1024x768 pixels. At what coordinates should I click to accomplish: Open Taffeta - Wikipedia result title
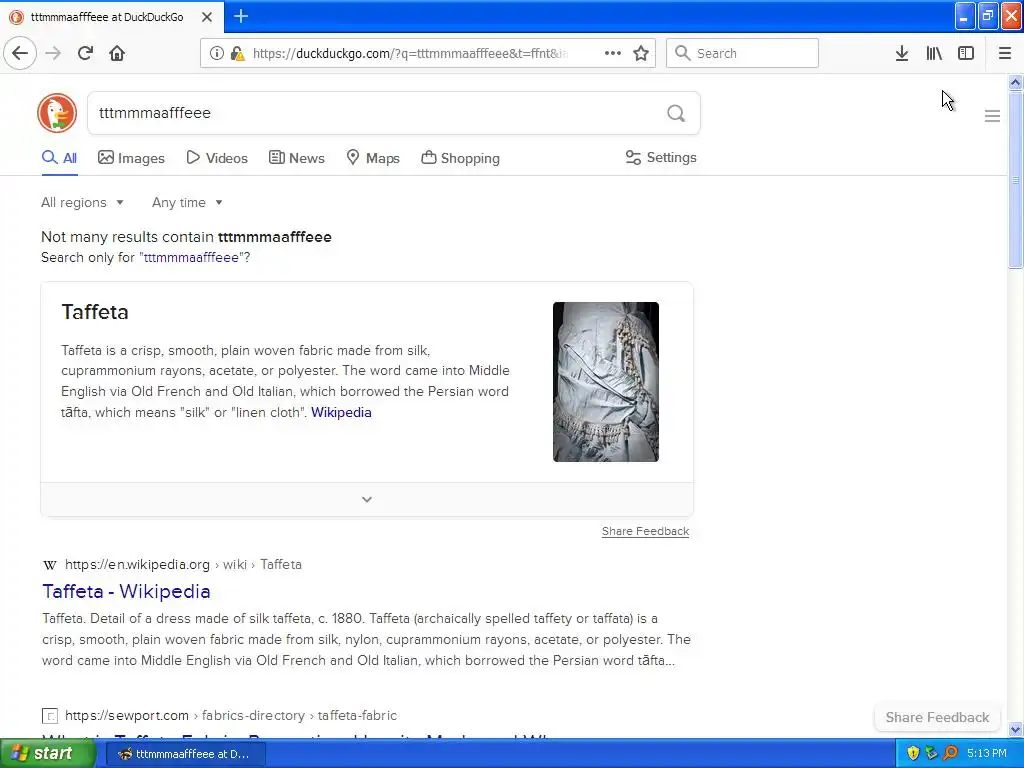tap(126, 591)
